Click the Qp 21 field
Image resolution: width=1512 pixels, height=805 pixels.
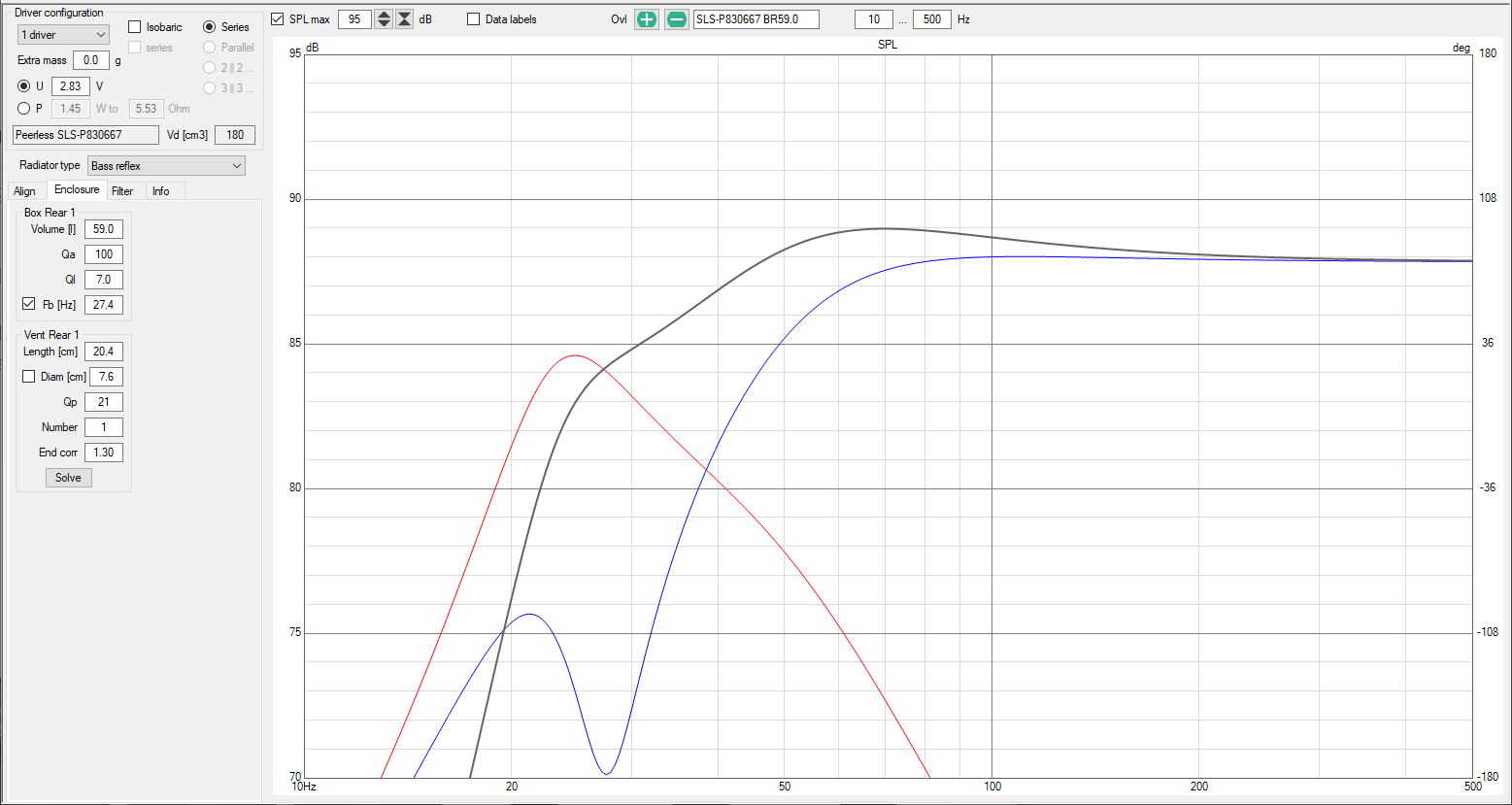tap(104, 402)
